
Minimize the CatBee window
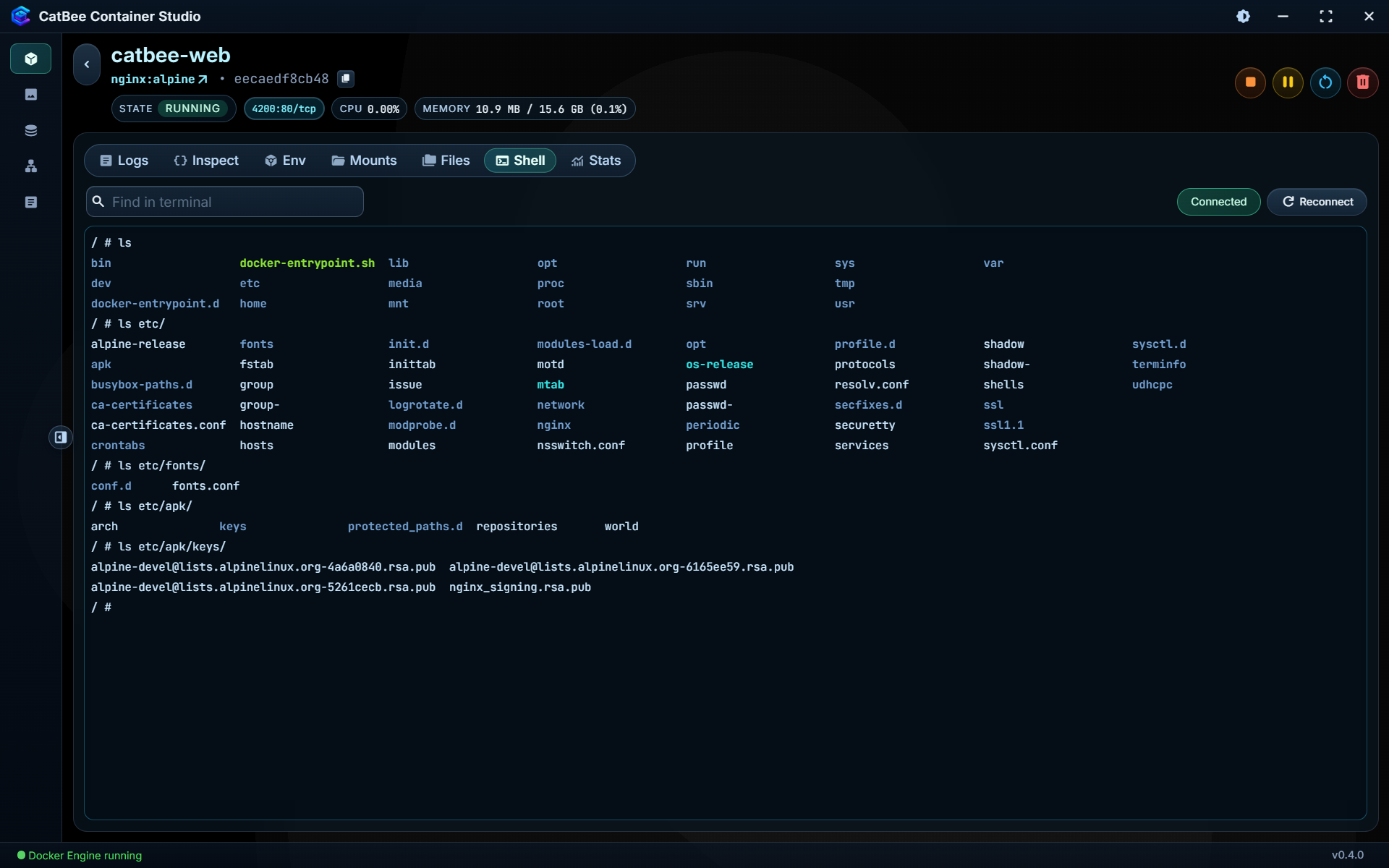click(x=1283, y=16)
